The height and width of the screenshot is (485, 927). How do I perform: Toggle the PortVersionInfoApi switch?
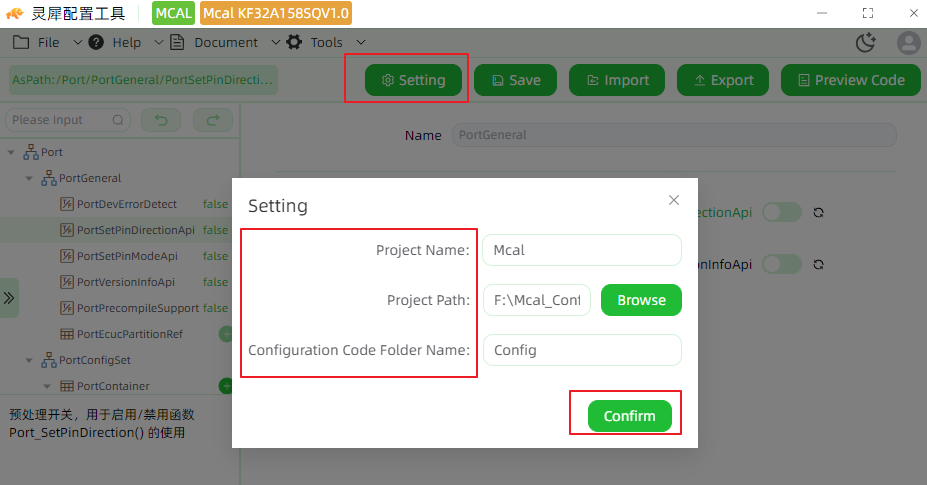pos(782,264)
